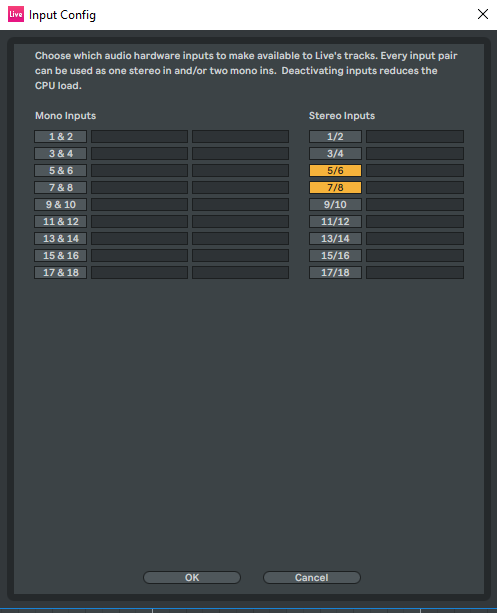Click first name field of mono 15 & 16
This screenshot has height=613, width=497.
tap(139, 255)
